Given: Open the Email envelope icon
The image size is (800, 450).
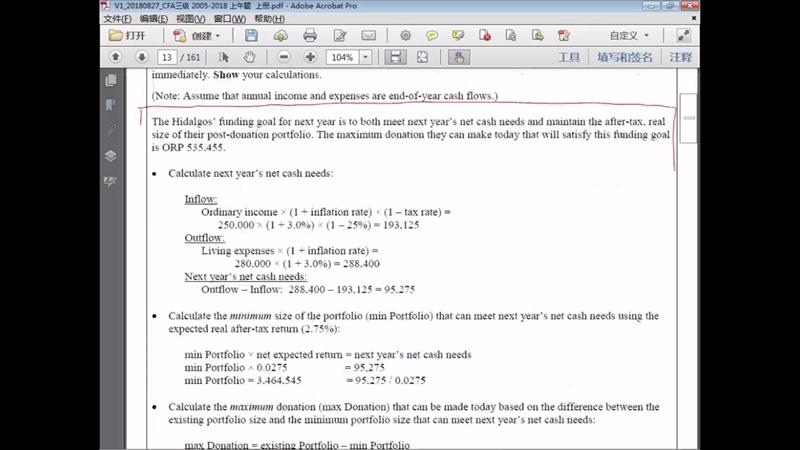Looking at the screenshot, I should point(368,36).
